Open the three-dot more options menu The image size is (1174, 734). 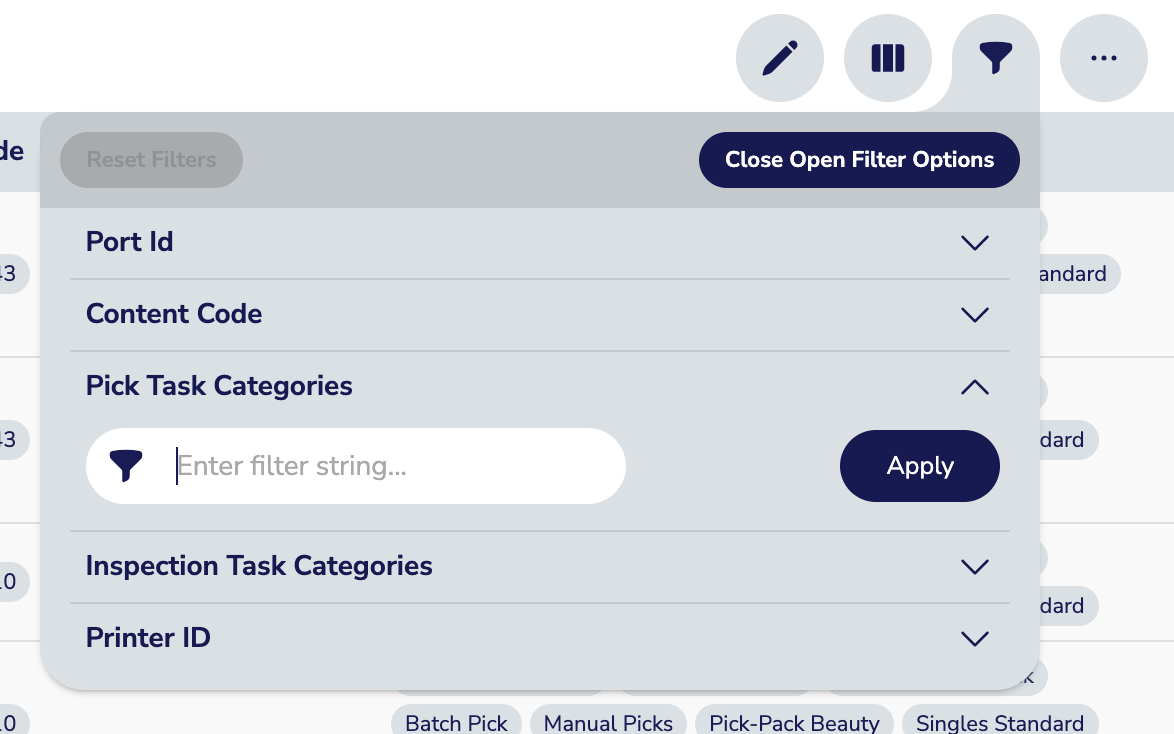(x=1104, y=58)
